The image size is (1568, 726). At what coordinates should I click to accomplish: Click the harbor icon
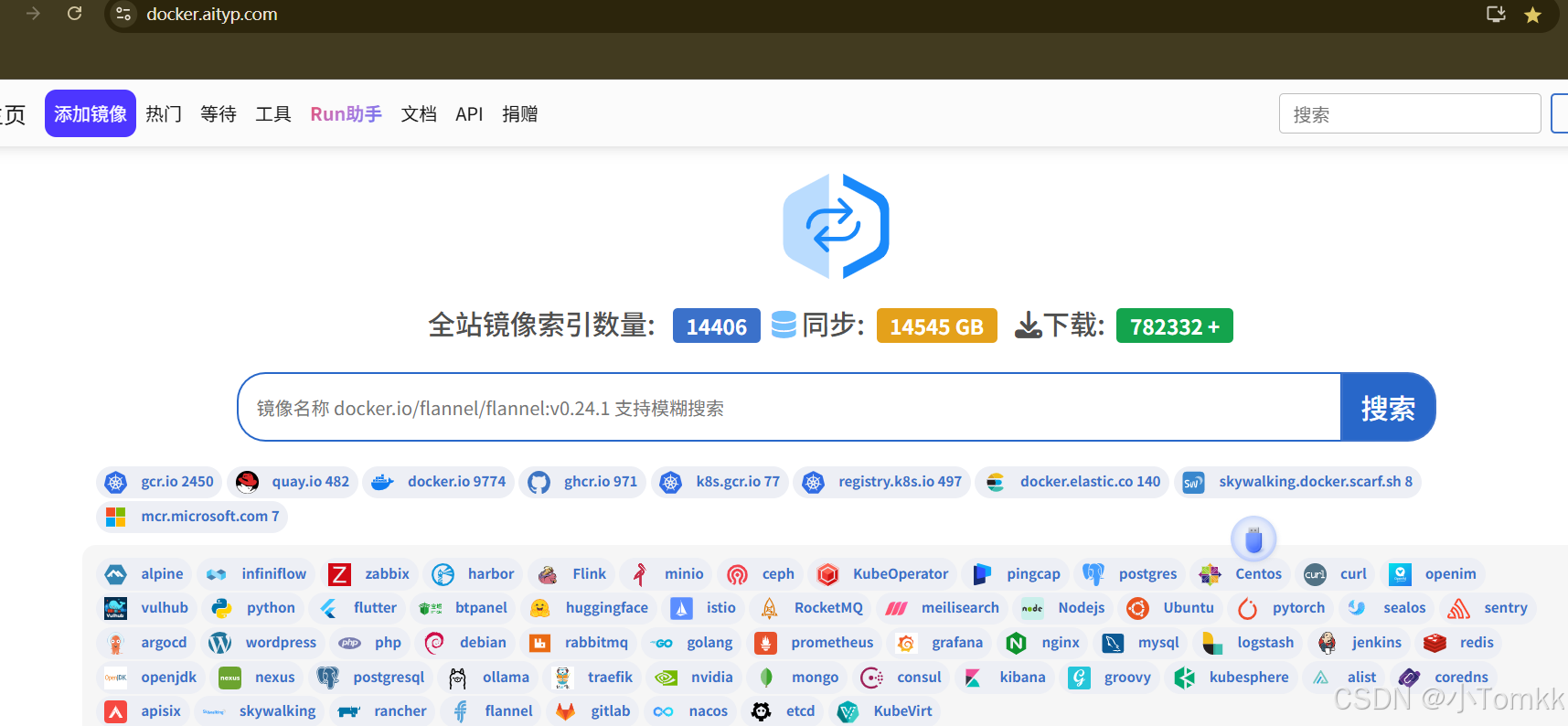(443, 574)
